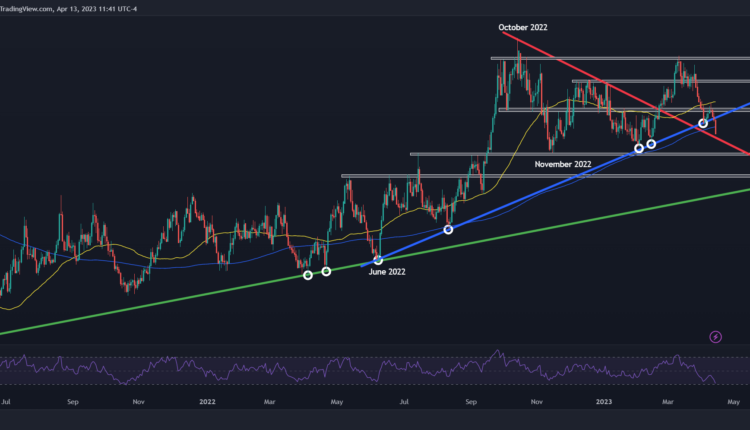This screenshot has height=430, width=750.
Task: Select the June 2022 text annotation
Action: pyautogui.click(x=388, y=271)
